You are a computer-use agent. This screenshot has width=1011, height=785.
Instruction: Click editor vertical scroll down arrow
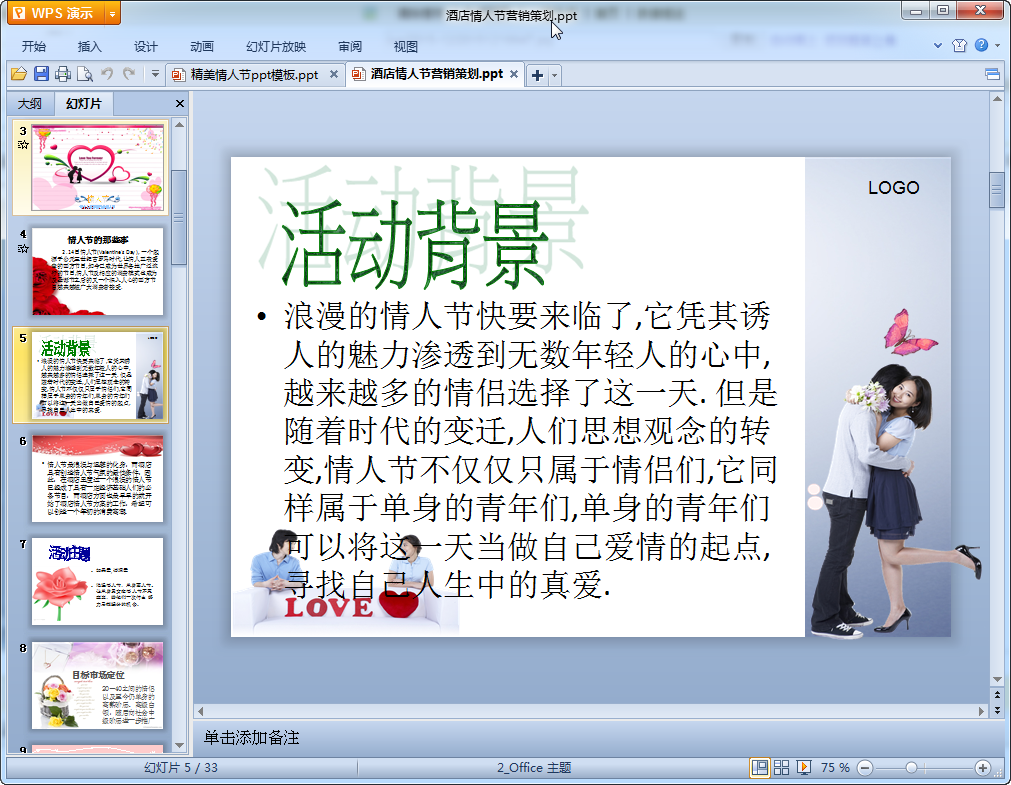(997, 679)
